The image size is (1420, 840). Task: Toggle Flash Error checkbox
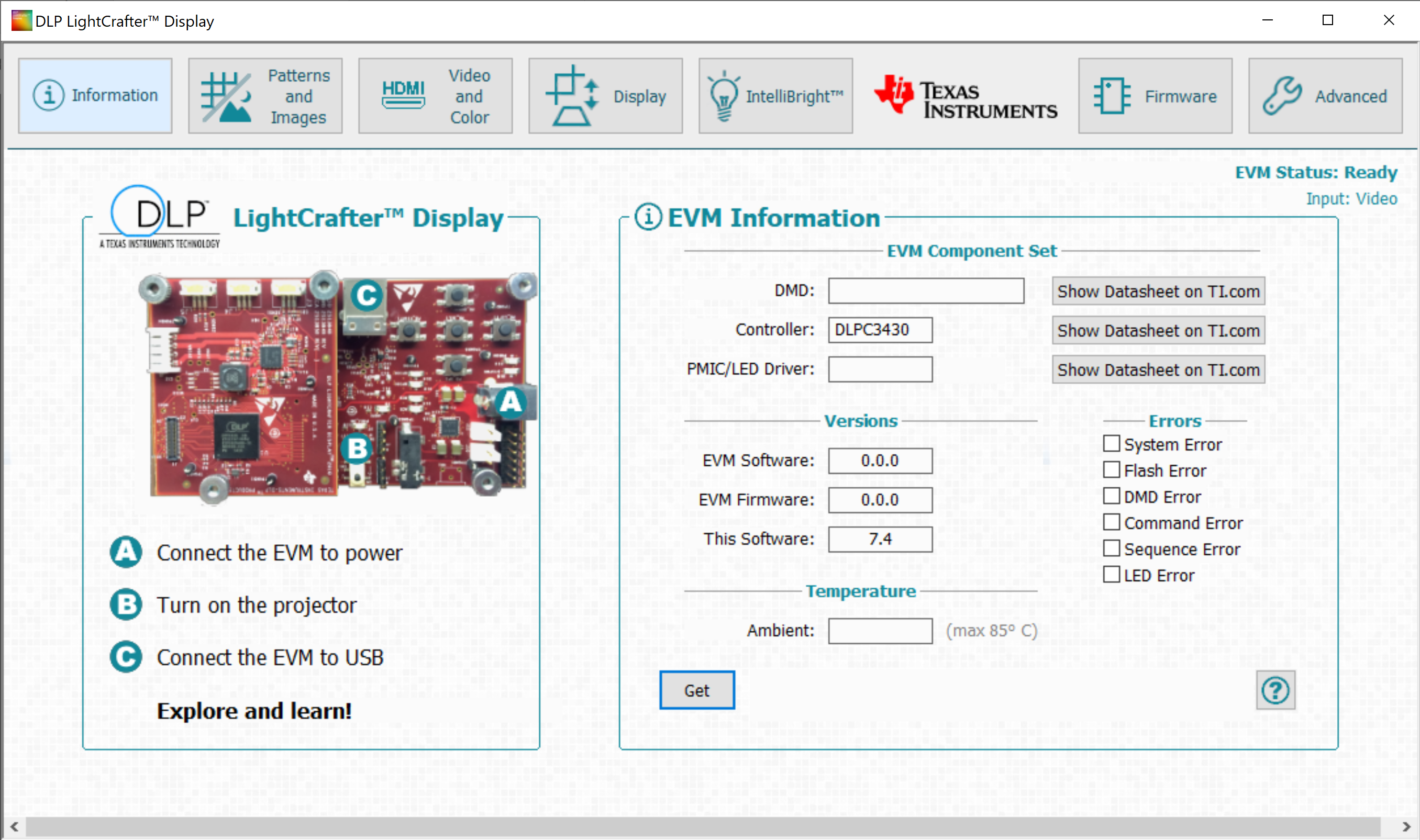click(1112, 470)
